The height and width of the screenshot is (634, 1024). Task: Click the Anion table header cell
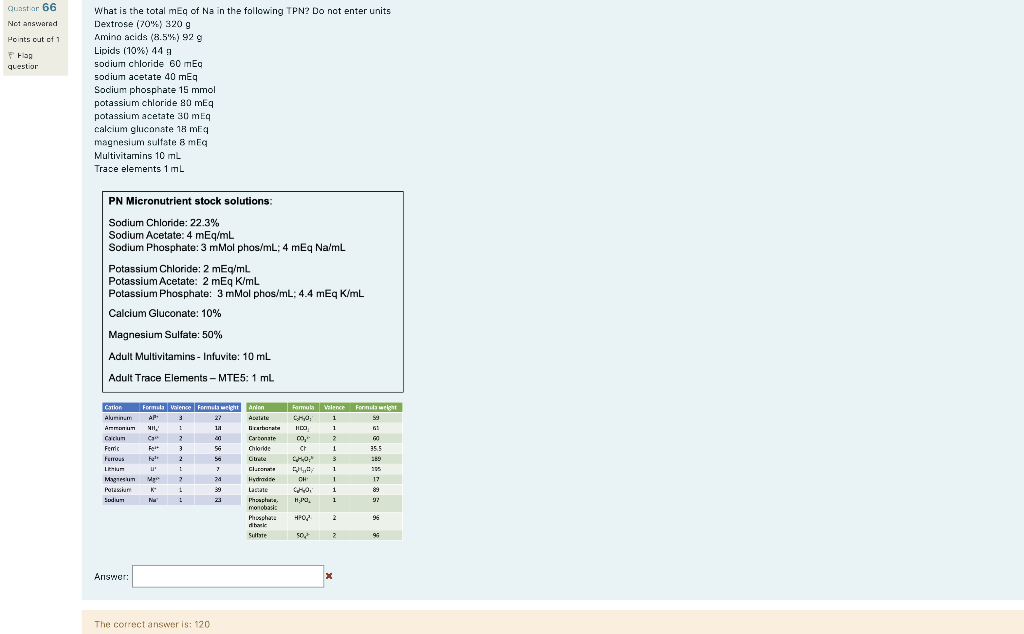point(266,407)
